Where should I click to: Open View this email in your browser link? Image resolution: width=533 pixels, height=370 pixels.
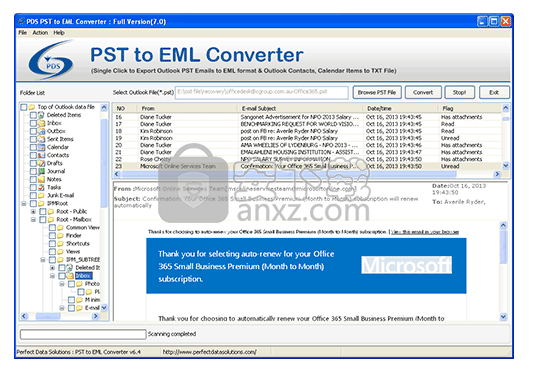click(425, 232)
